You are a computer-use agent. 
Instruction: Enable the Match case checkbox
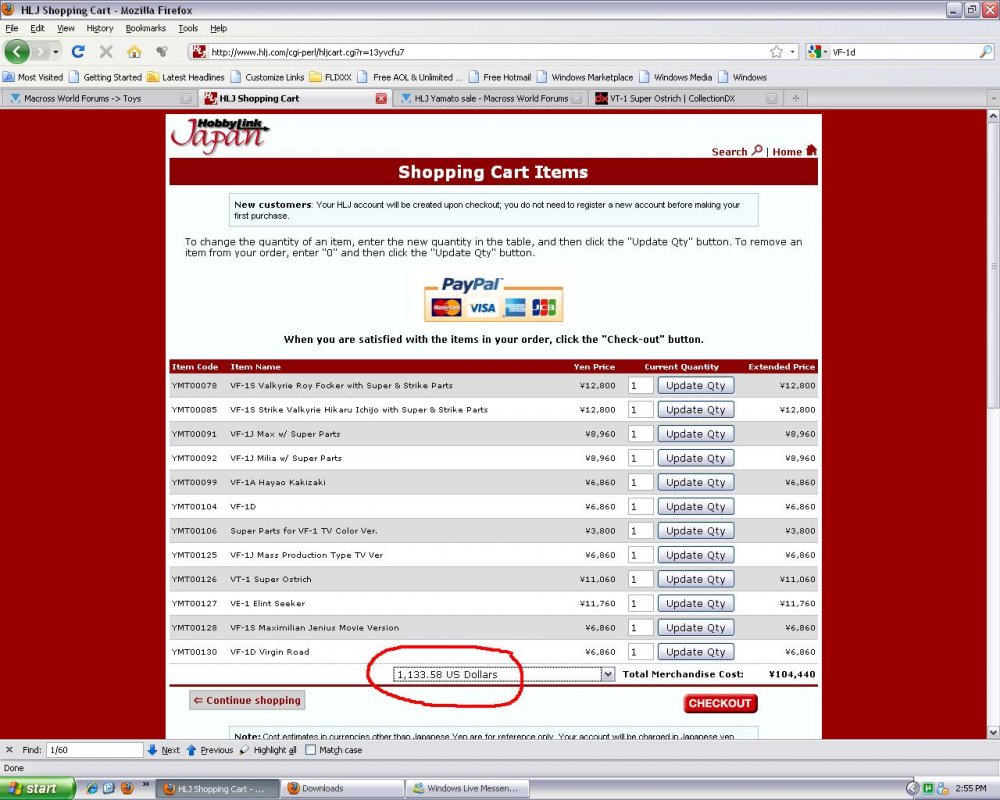[x=310, y=750]
